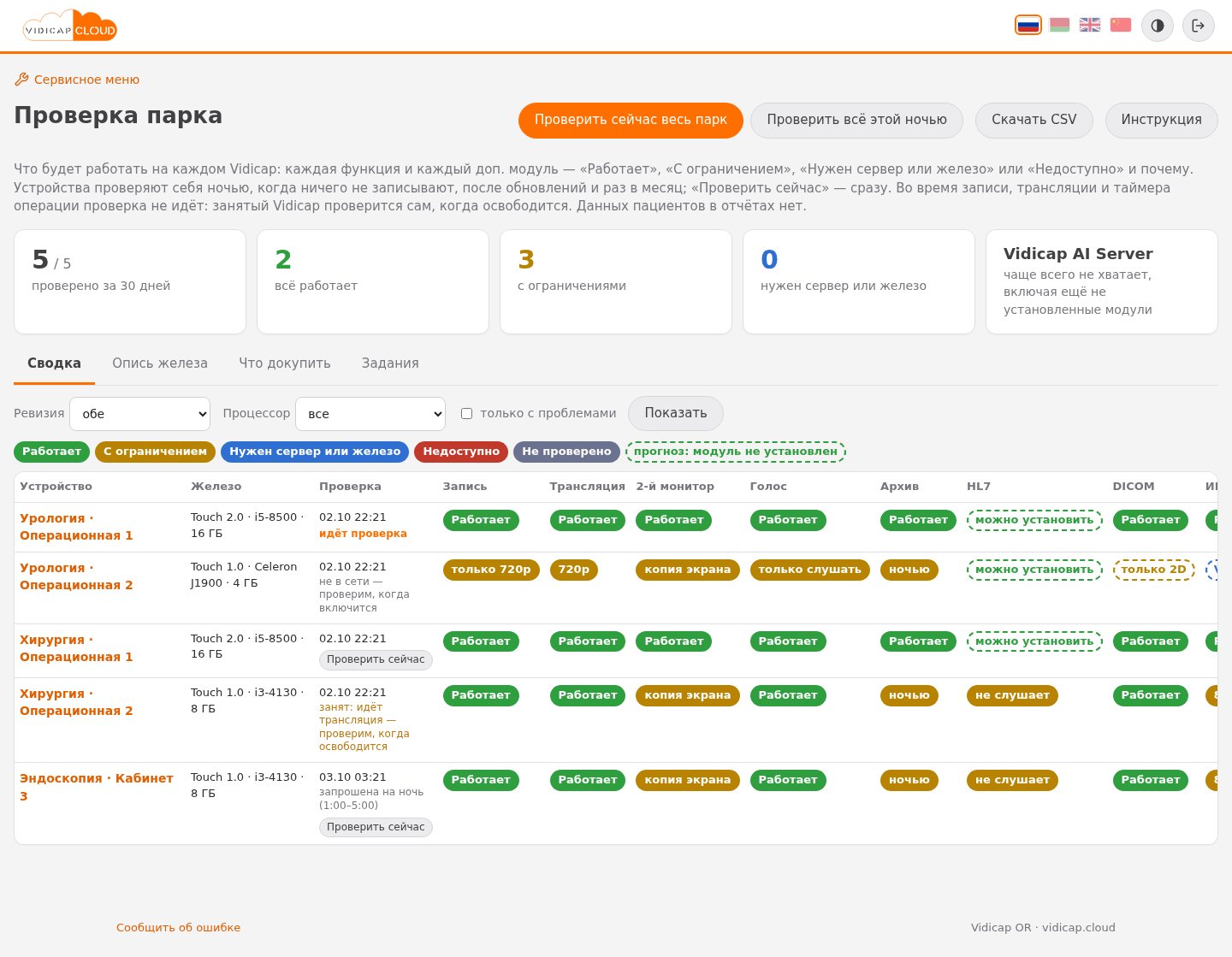Click the 'Не проверено' legend badge
The image size is (1232, 957).
(566, 452)
